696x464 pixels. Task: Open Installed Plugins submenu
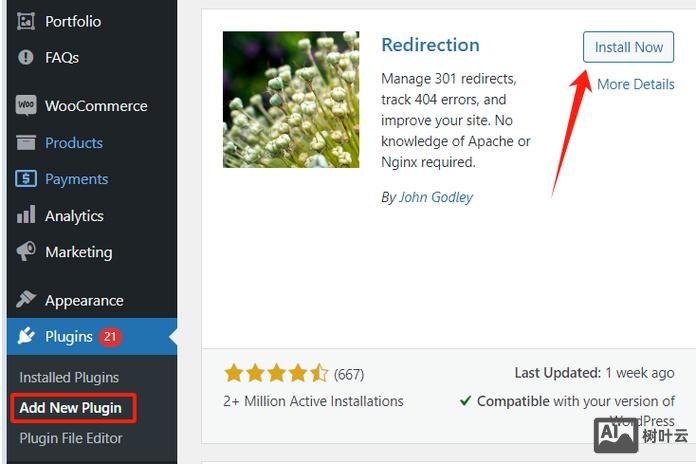pyautogui.click(x=69, y=377)
